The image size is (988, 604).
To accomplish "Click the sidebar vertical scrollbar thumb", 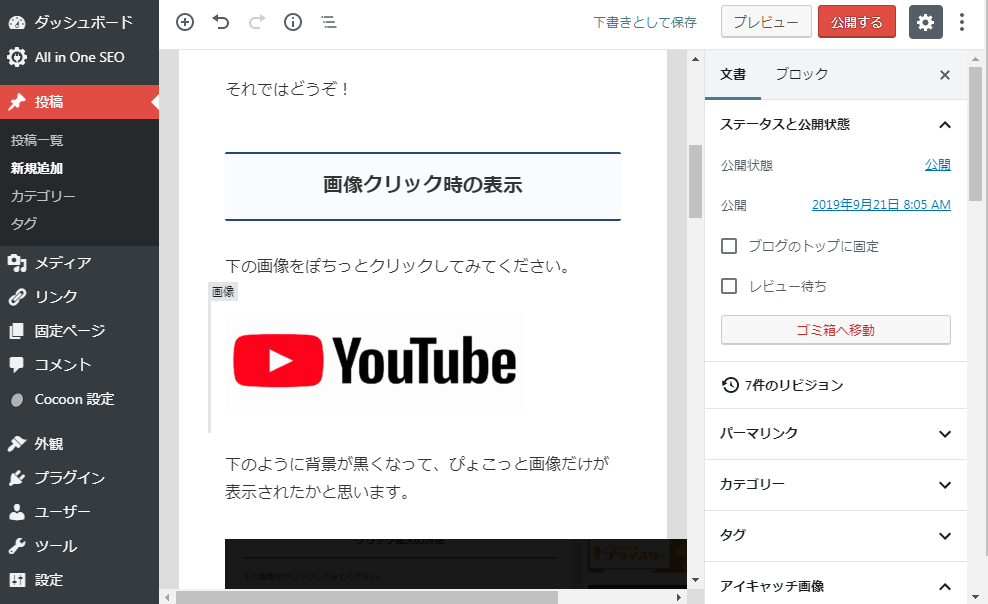I will [975, 134].
